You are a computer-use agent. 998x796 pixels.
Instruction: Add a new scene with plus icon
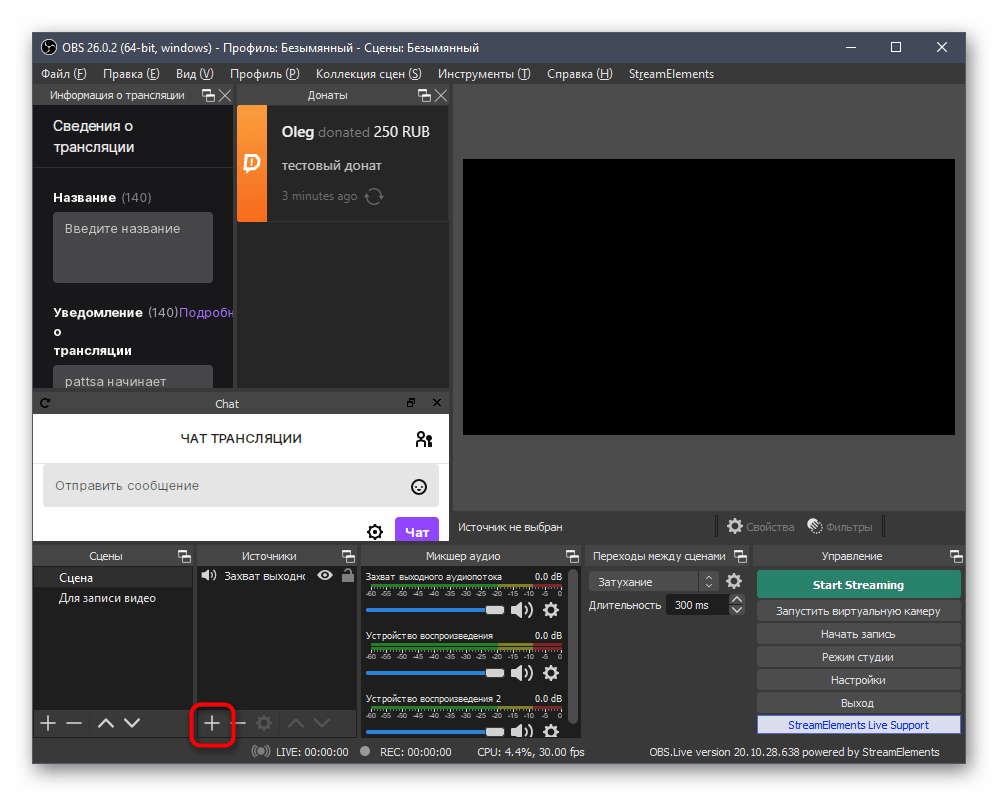pyautogui.click(x=47, y=723)
